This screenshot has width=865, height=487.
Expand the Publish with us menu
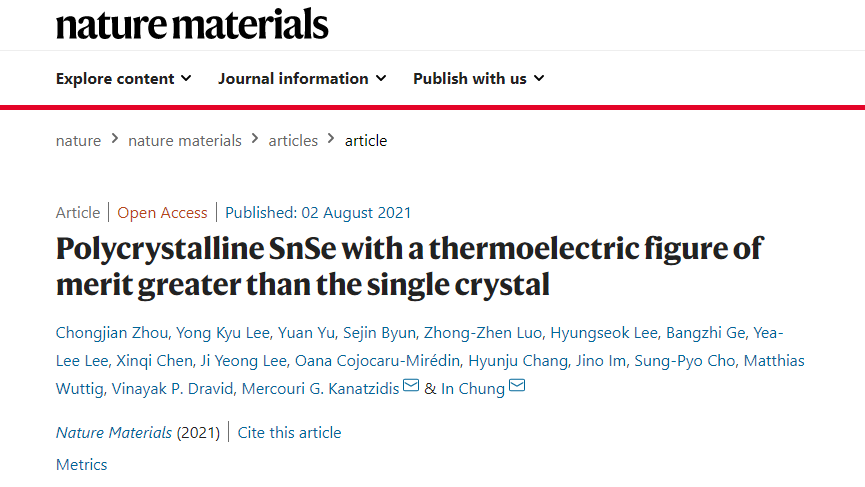coord(478,79)
